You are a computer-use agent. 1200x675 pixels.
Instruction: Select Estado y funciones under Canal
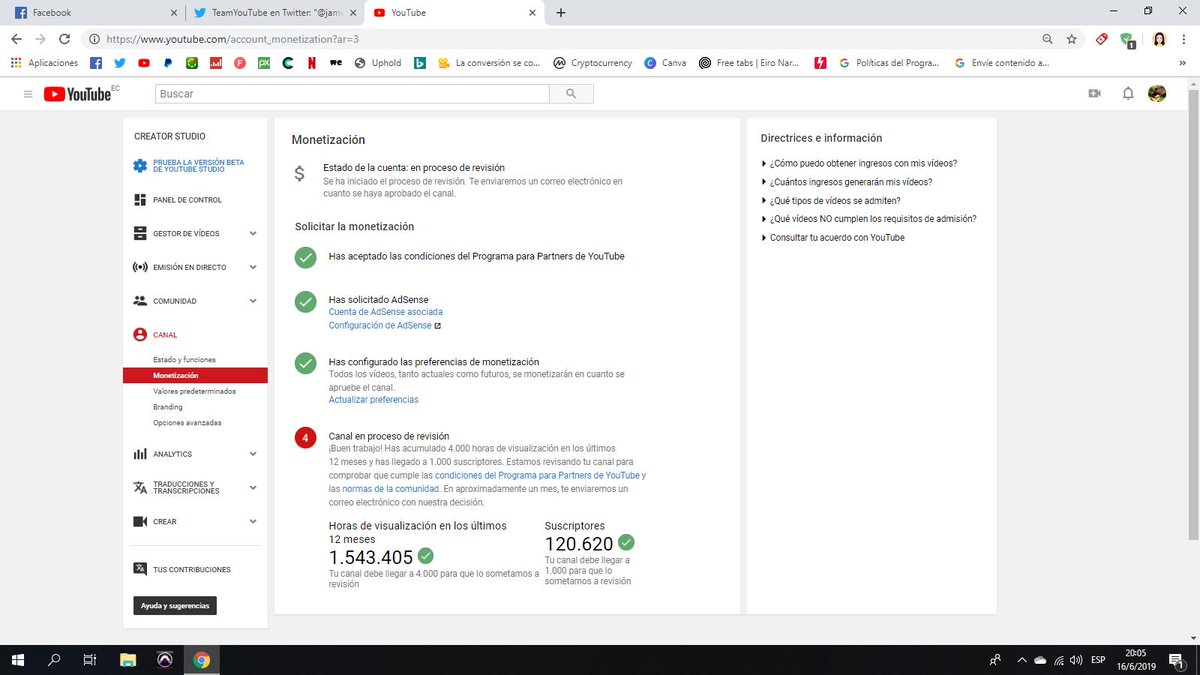coord(184,359)
